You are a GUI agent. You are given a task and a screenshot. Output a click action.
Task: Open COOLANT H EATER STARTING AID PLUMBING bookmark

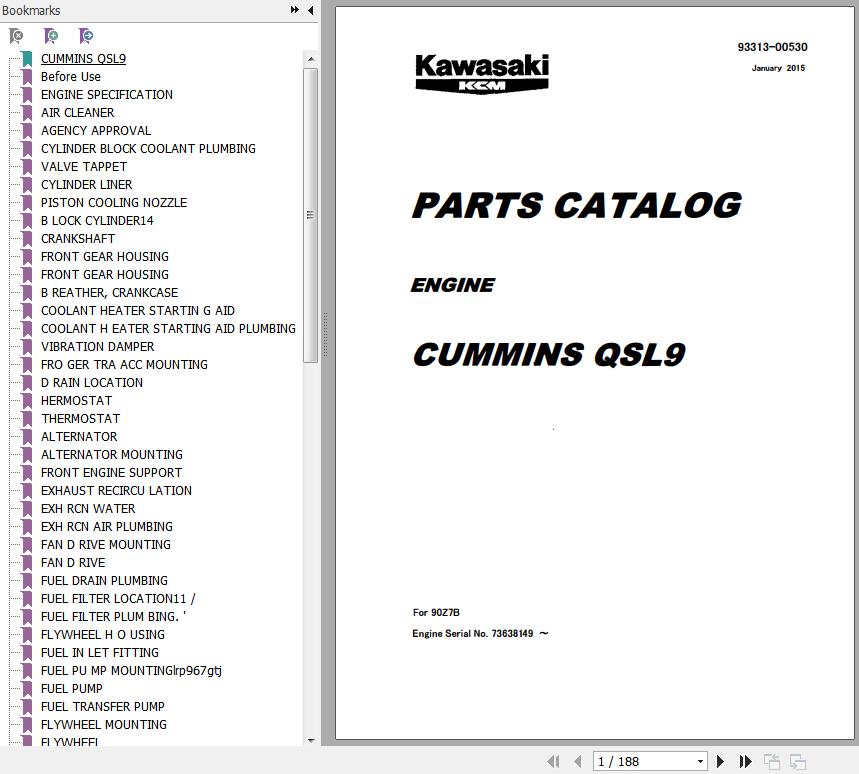point(168,329)
